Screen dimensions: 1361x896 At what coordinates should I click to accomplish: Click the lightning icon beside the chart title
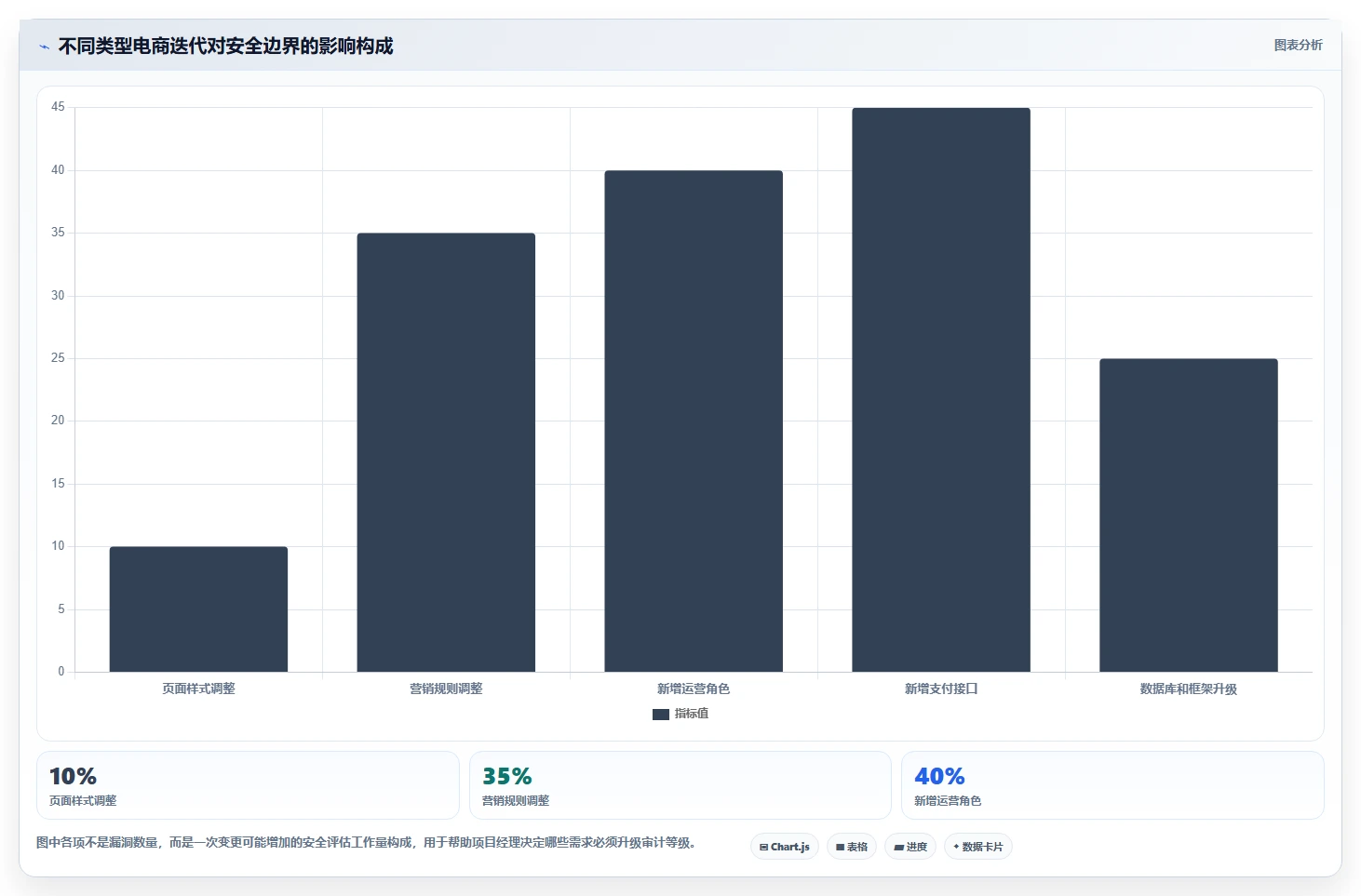click(44, 47)
